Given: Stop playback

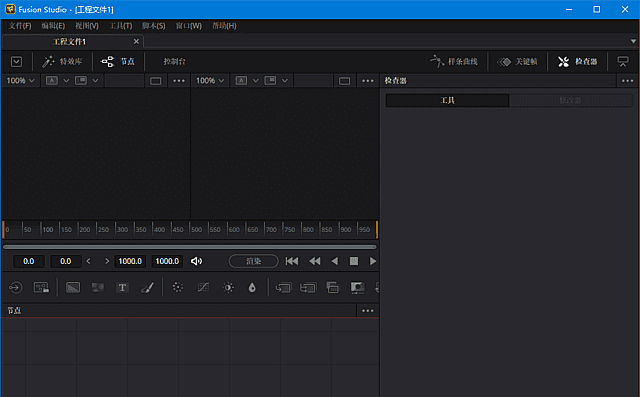Looking at the screenshot, I should (354, 261).
